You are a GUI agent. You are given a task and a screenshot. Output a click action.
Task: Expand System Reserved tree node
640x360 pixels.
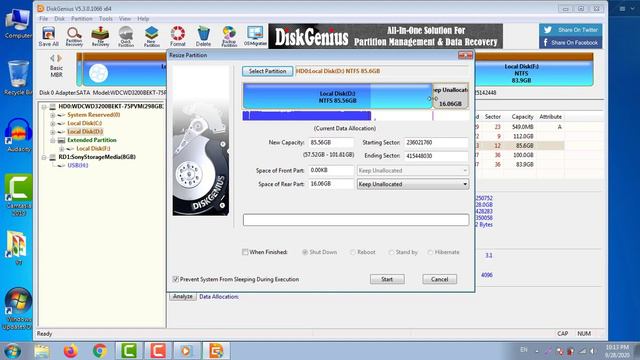(53, 115)
